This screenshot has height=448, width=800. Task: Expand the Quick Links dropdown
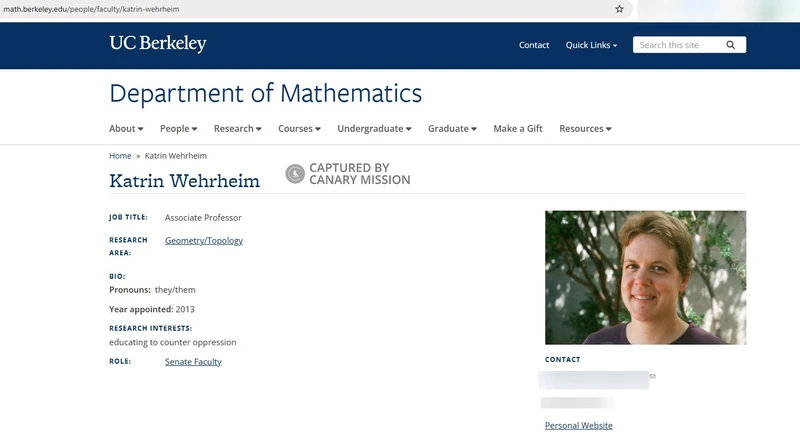591,45
